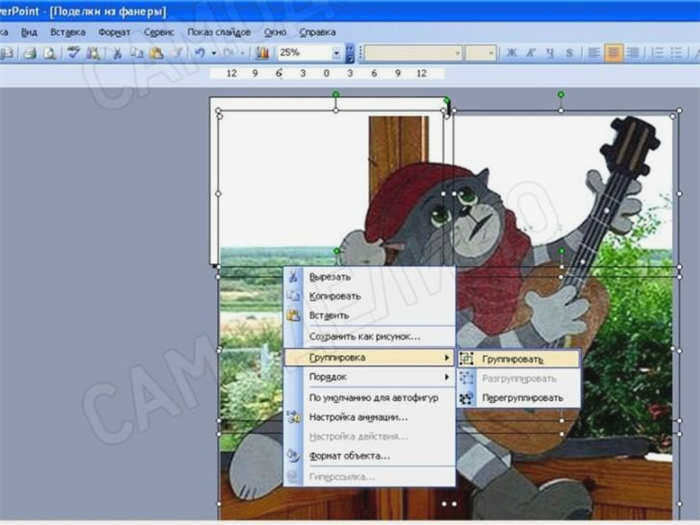
Task: Open the font name dropdown
Action: [x=458, y=53]
